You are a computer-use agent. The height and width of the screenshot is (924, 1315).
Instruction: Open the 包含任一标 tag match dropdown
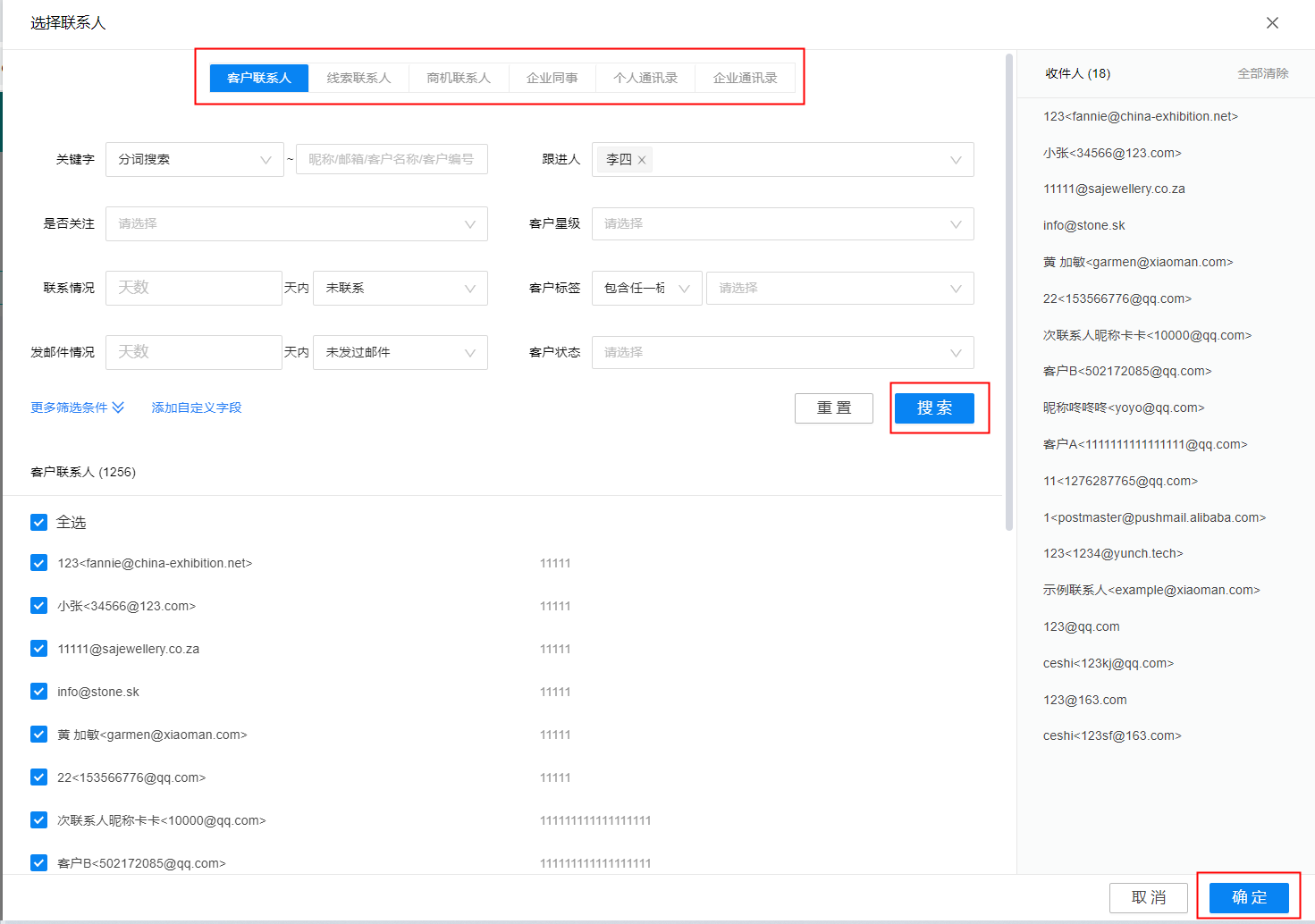click(x=646, y=288)
